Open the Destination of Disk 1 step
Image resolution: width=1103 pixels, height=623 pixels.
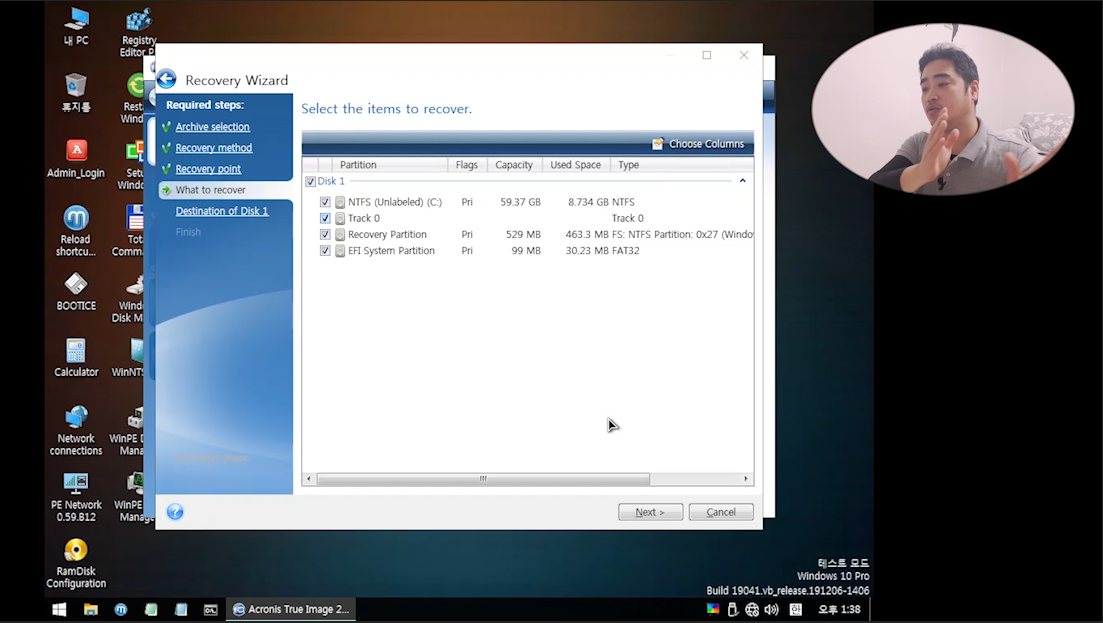[222, 211]
